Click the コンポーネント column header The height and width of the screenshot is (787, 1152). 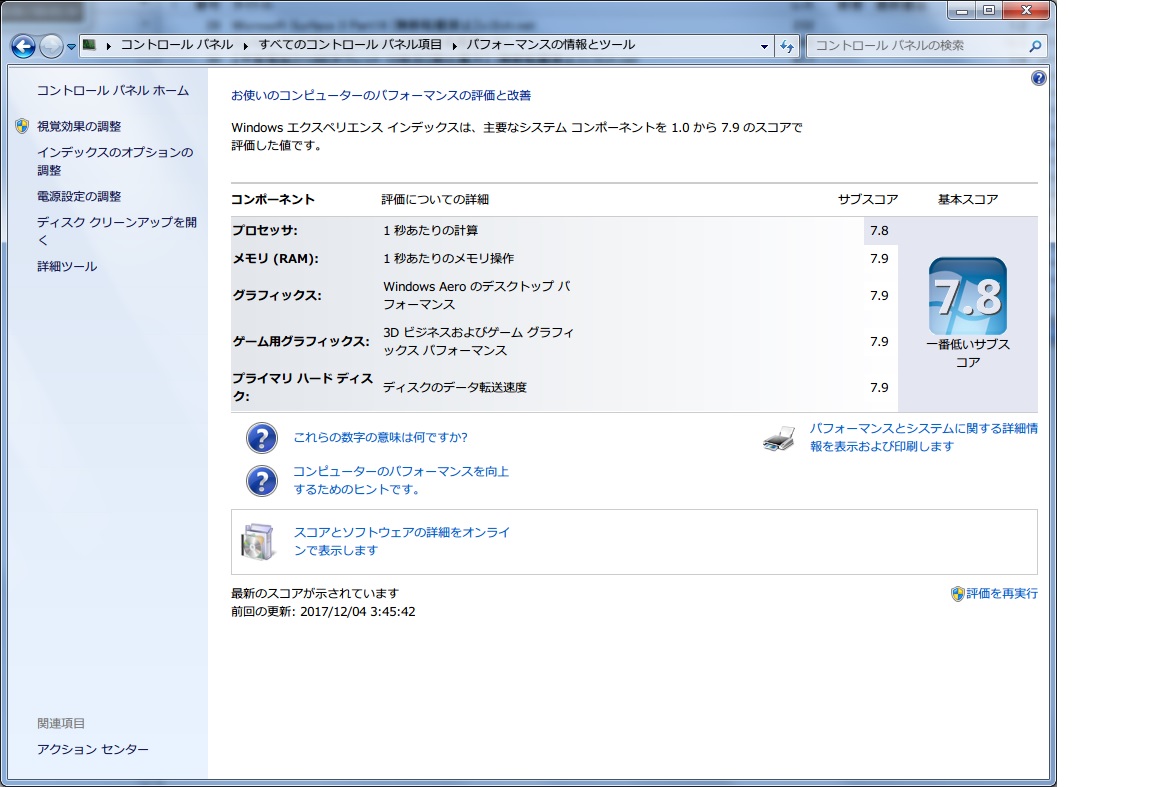click(273, 199)
